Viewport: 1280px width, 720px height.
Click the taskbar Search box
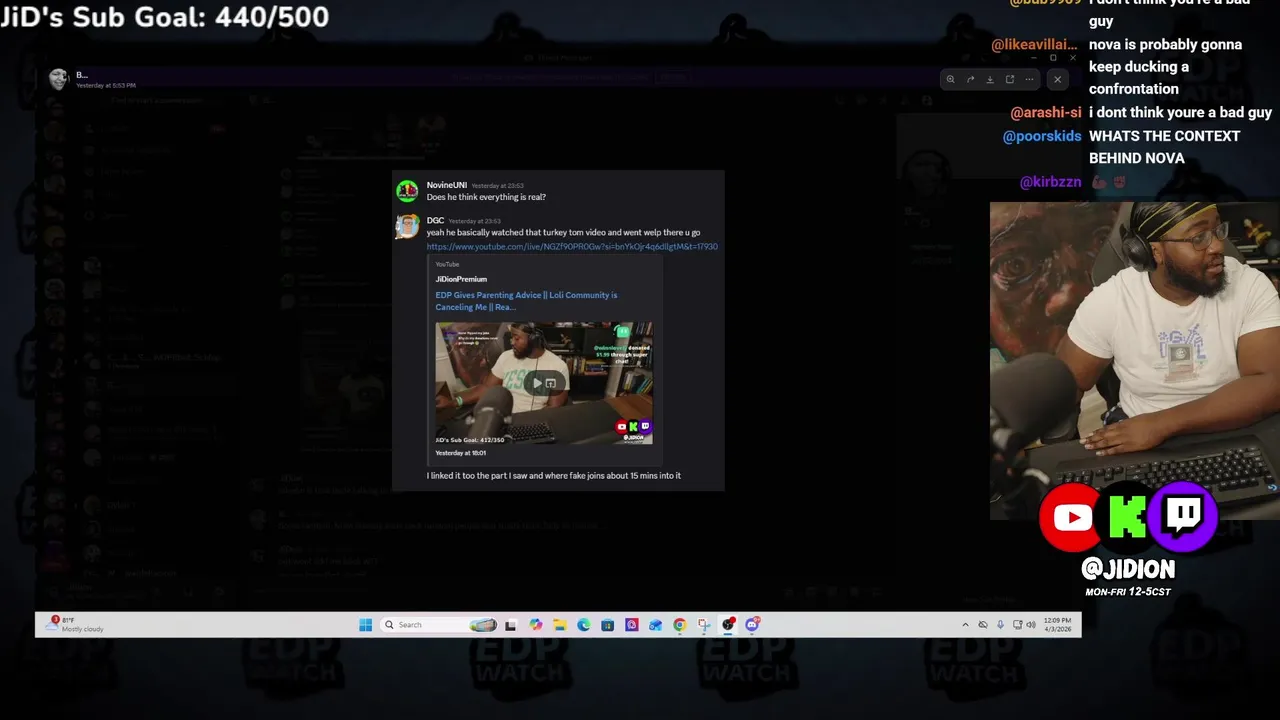pos(439,625)
